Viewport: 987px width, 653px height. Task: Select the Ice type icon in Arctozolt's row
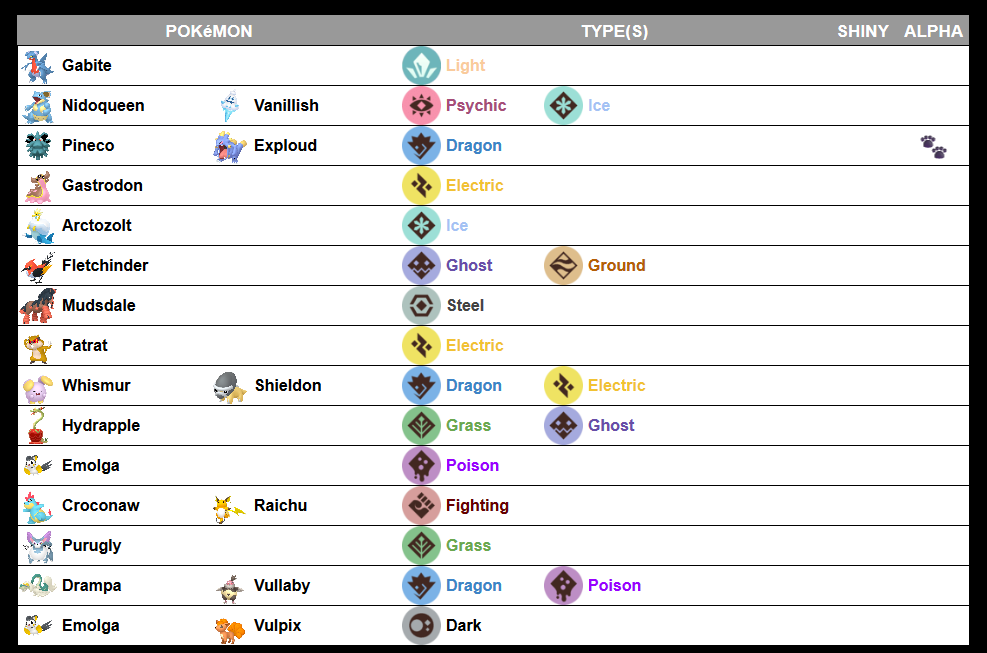[421, 226]
